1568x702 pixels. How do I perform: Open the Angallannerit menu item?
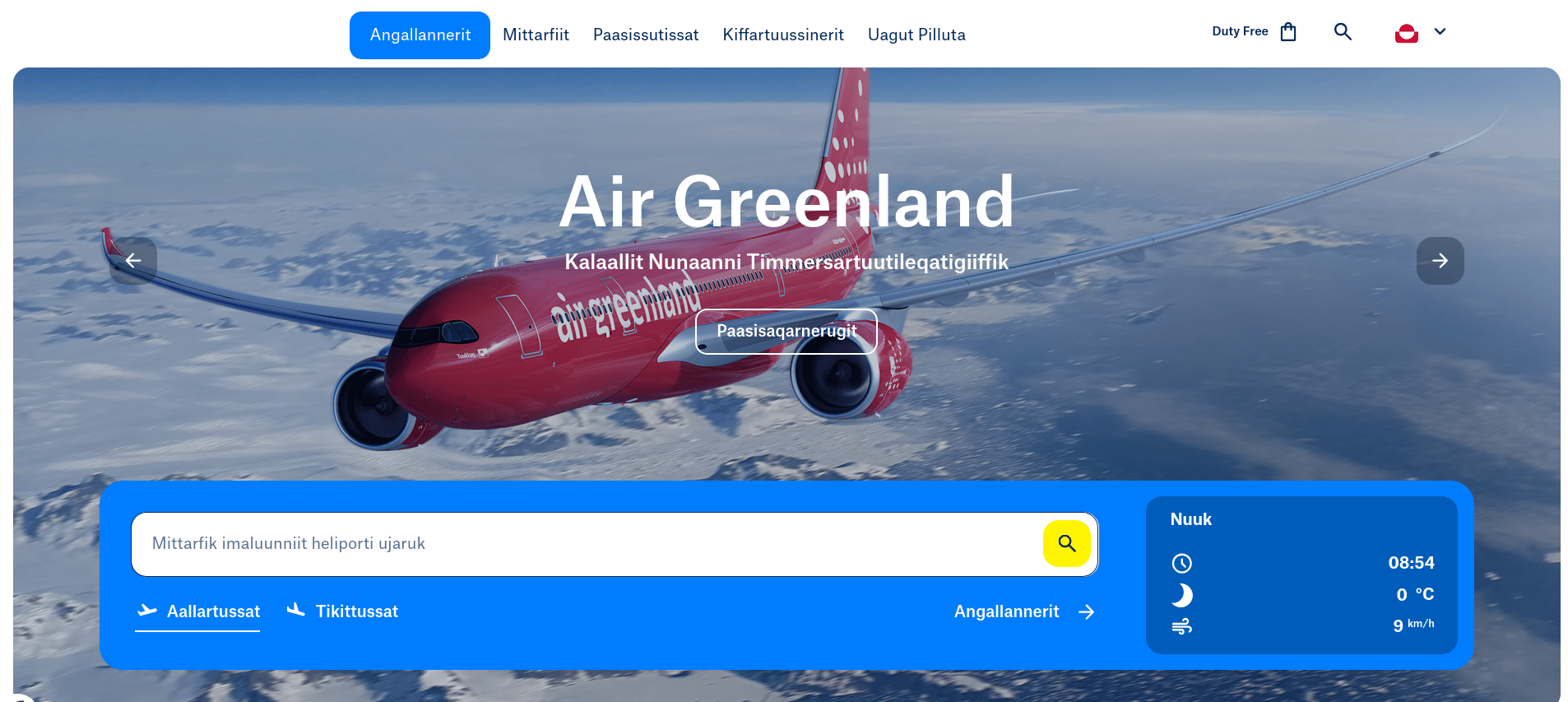tap(420, 35)
